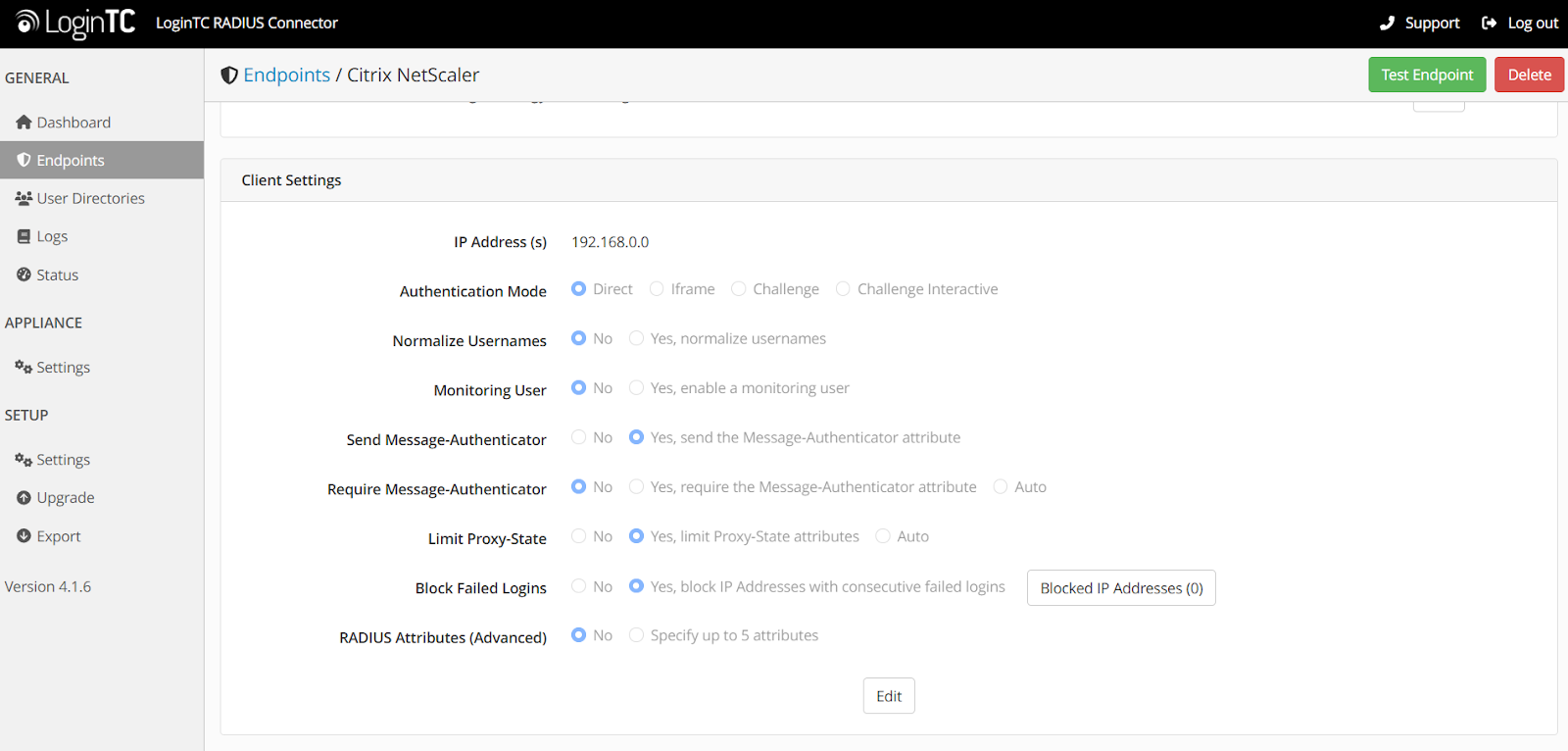Open the Logs menu item
1568x751 pixels.
click(x=102, y=236)
